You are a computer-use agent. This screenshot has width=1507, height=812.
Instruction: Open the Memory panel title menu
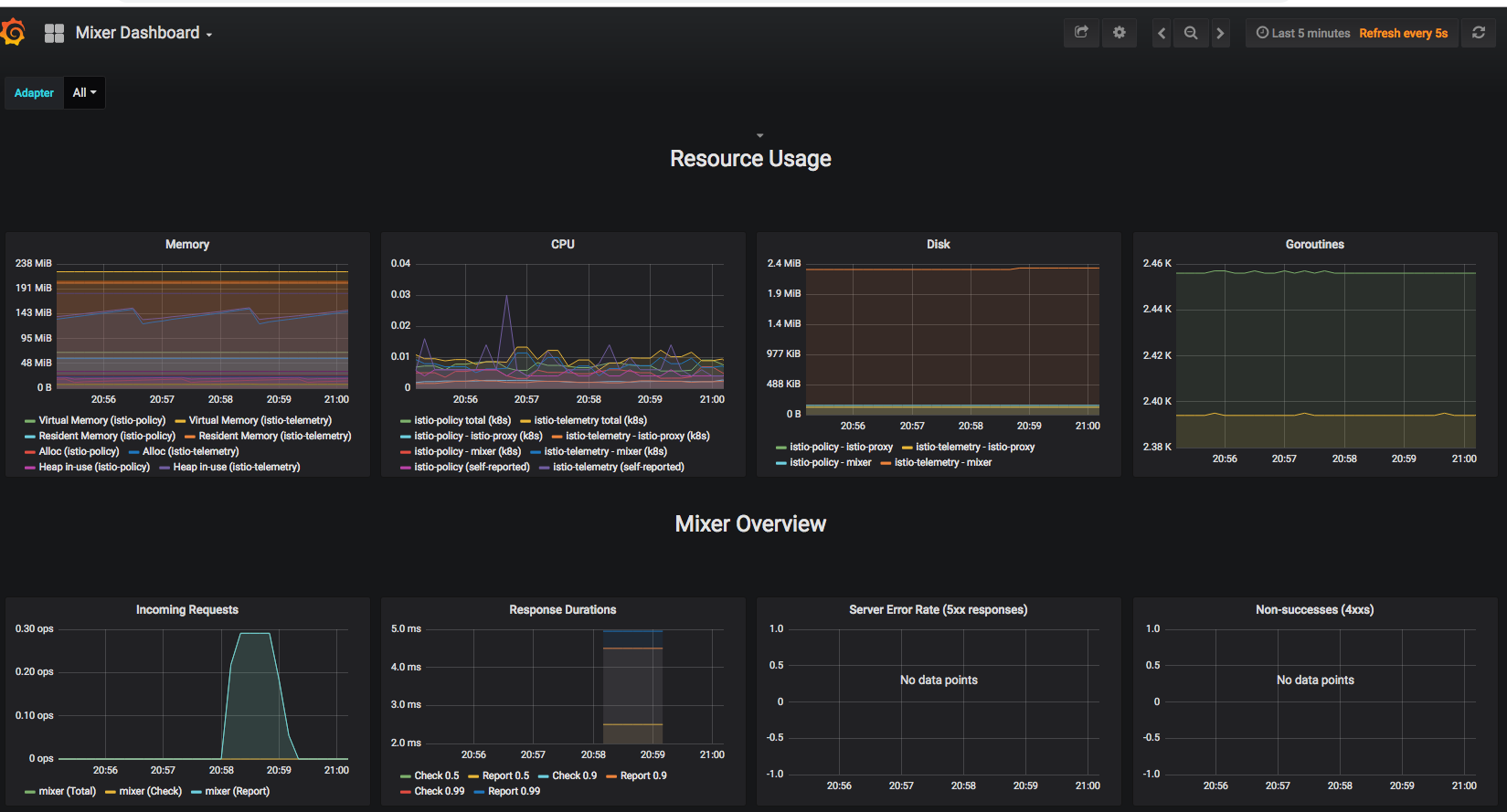187,244
